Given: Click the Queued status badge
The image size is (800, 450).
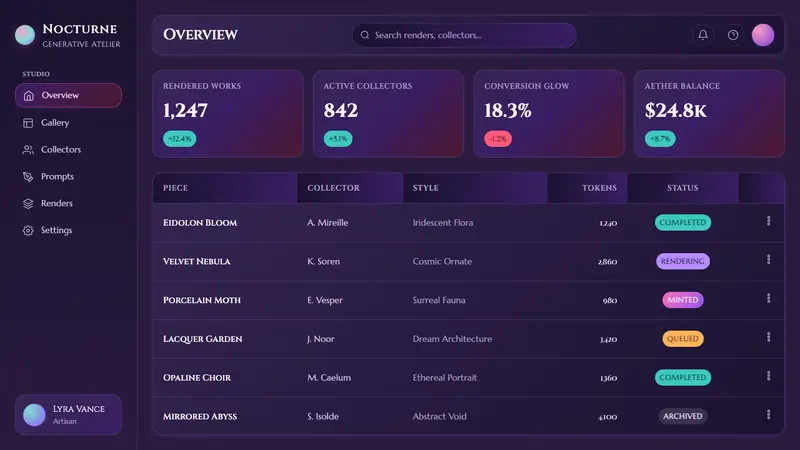Looking at the screenshot, I should tap(683, 339).
